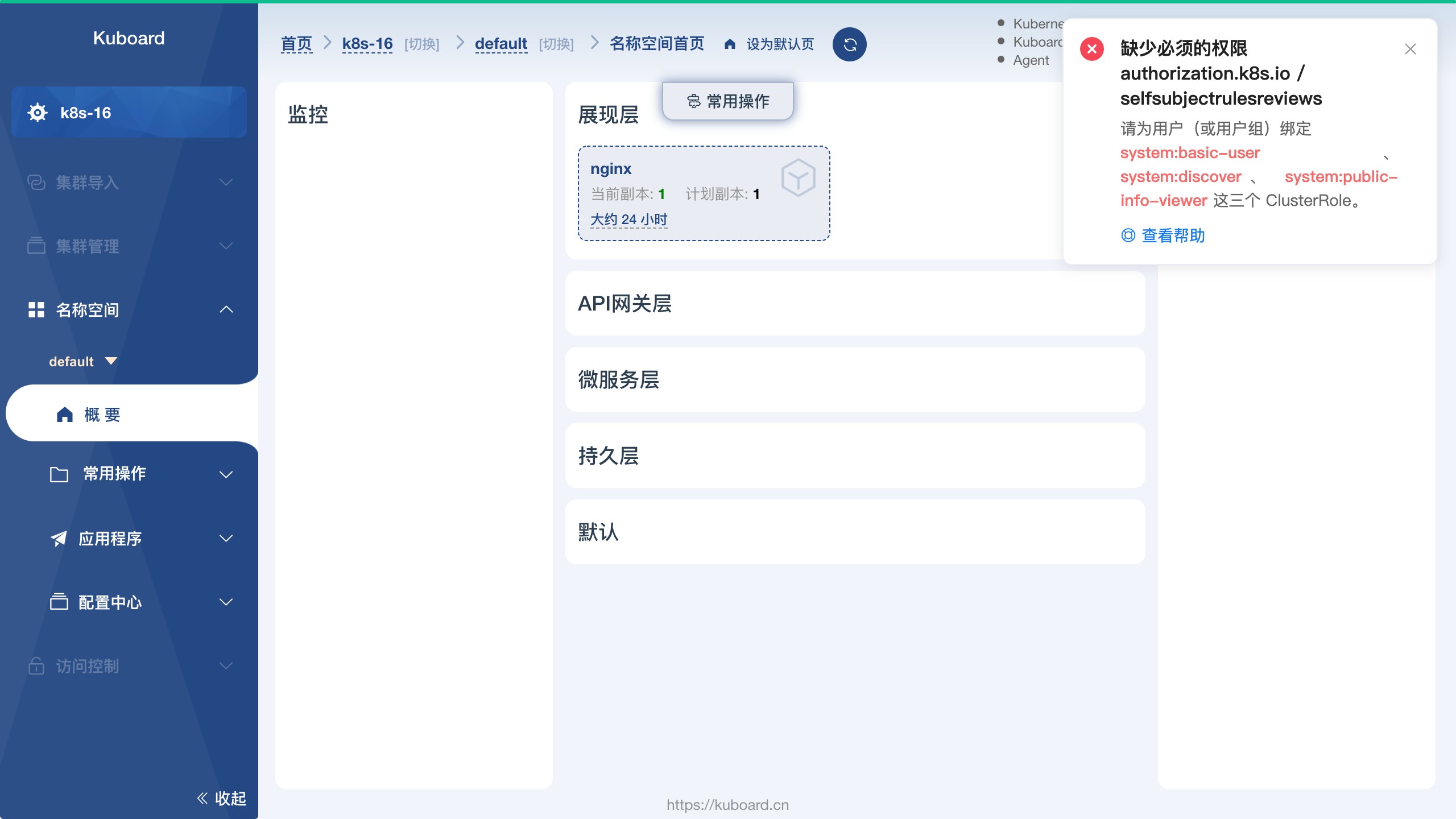Open the 集群管理 menu item
Screen dimensions: 1456x819
click(130, 246)
